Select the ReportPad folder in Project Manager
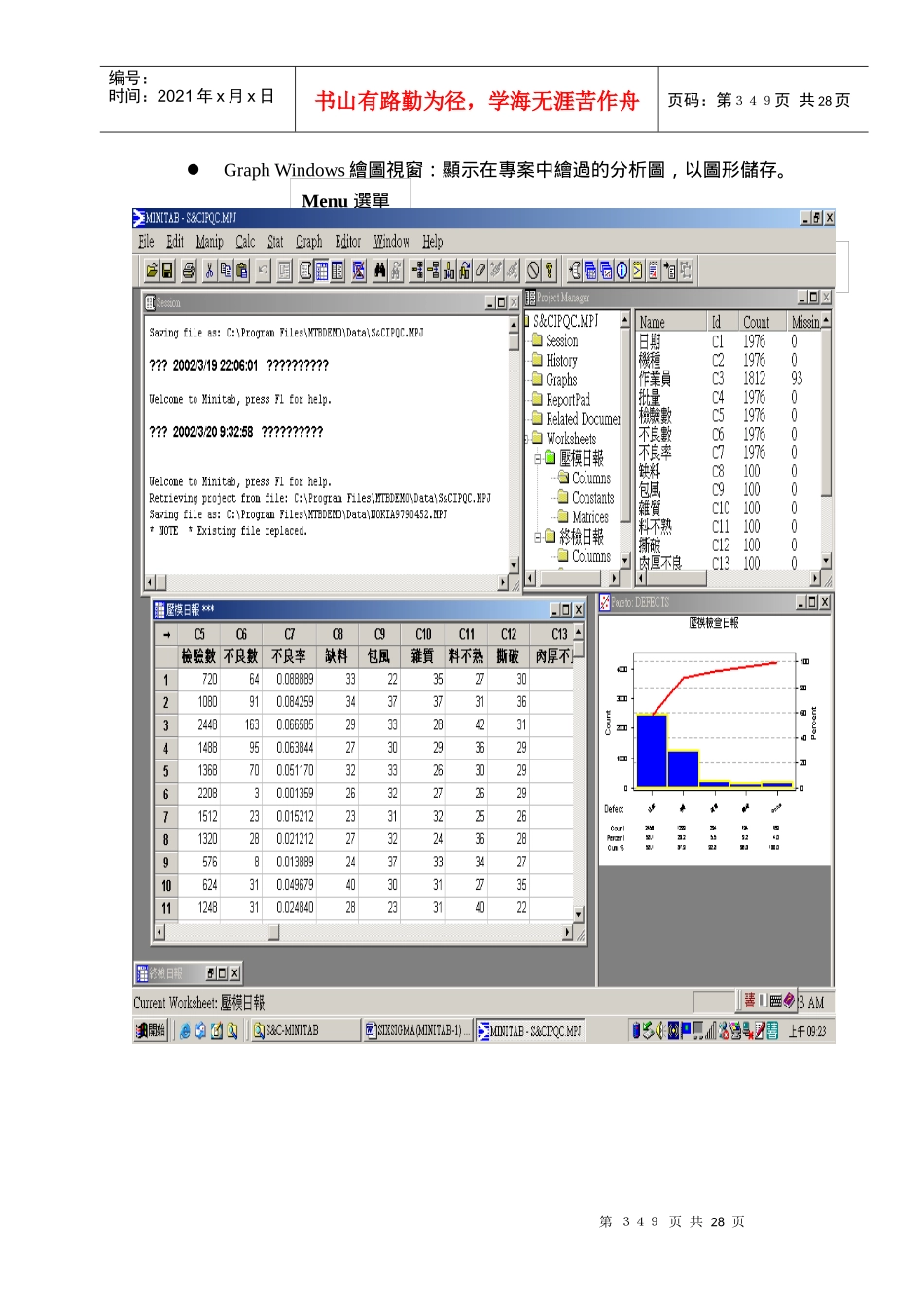The image size is (924, 1307). (x=561, y=400)
